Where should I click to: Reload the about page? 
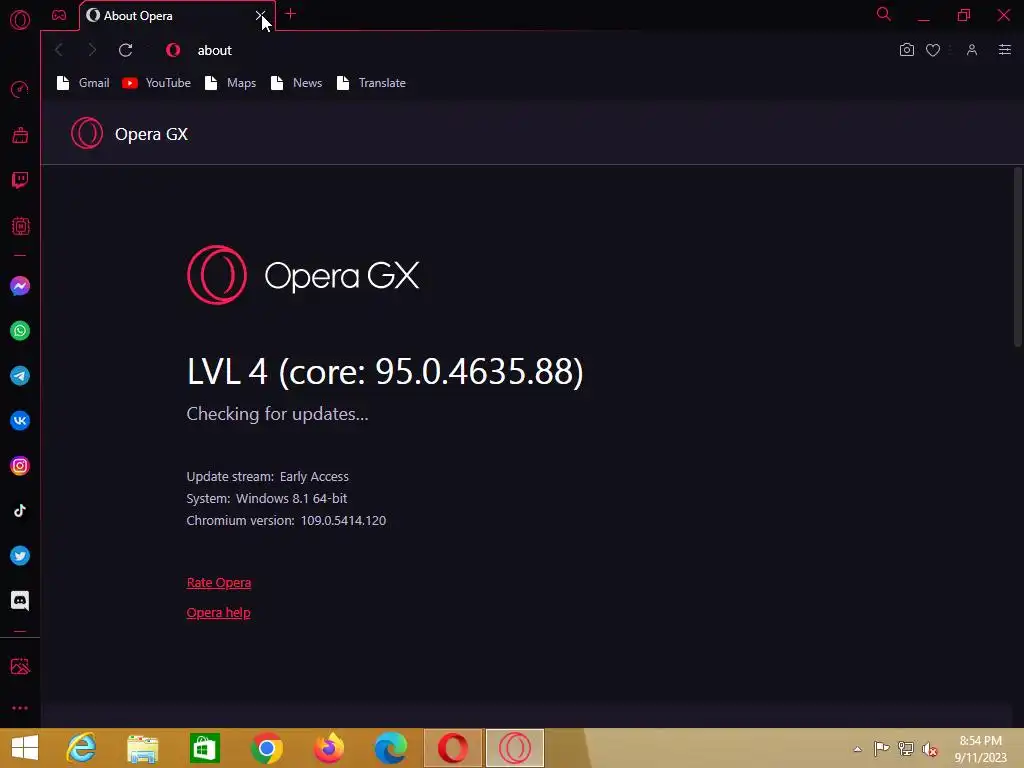[125, 50]
